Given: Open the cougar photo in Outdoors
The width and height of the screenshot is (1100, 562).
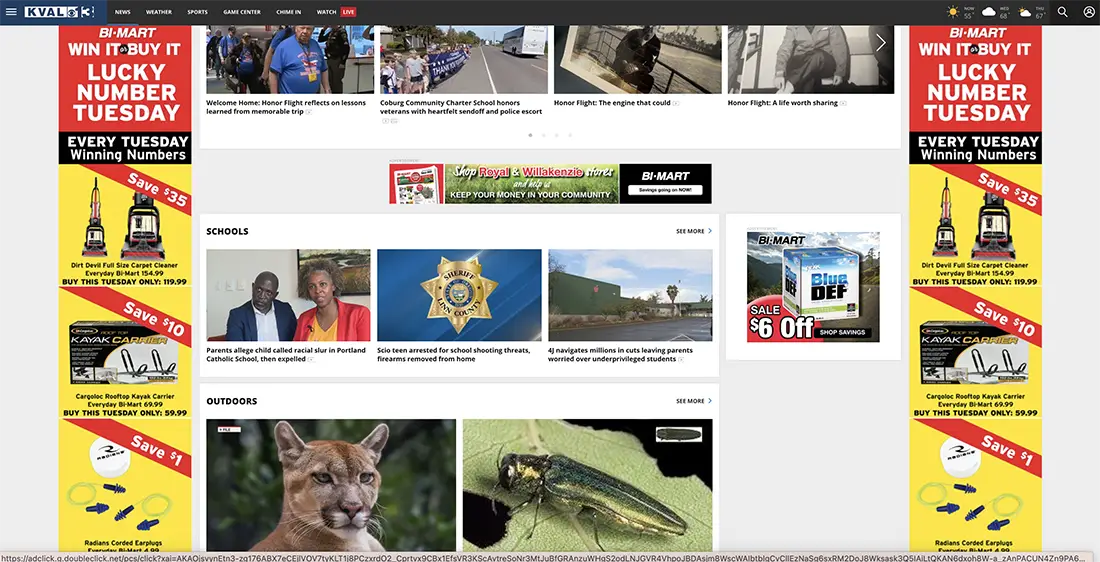Looking at the screenshot, I should tap(331, 485).
